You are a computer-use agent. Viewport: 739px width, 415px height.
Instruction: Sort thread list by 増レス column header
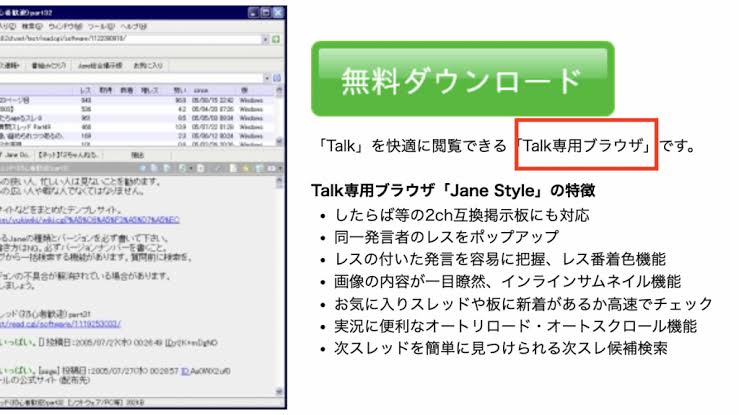(x=150, y=90)
